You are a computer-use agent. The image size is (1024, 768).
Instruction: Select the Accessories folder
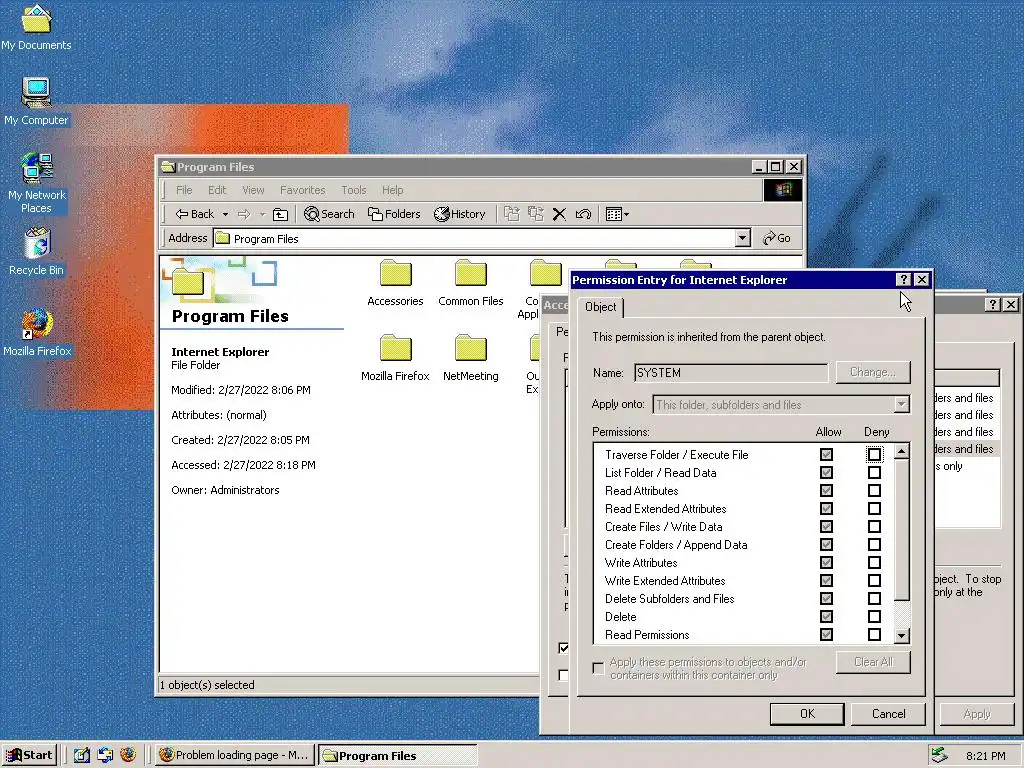click(x=395, y=283)
